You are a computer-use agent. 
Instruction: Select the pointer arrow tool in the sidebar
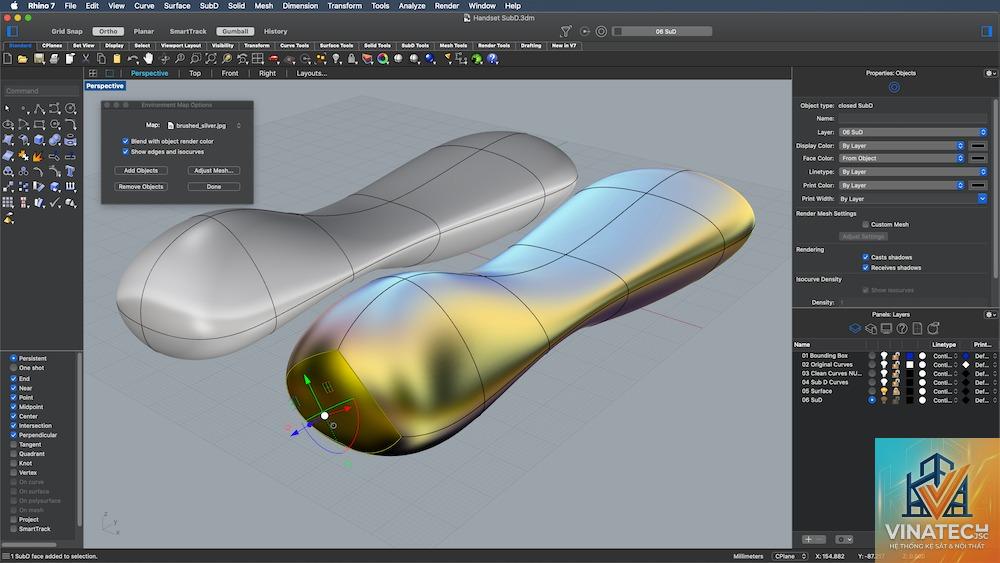(x=7, y=108)
